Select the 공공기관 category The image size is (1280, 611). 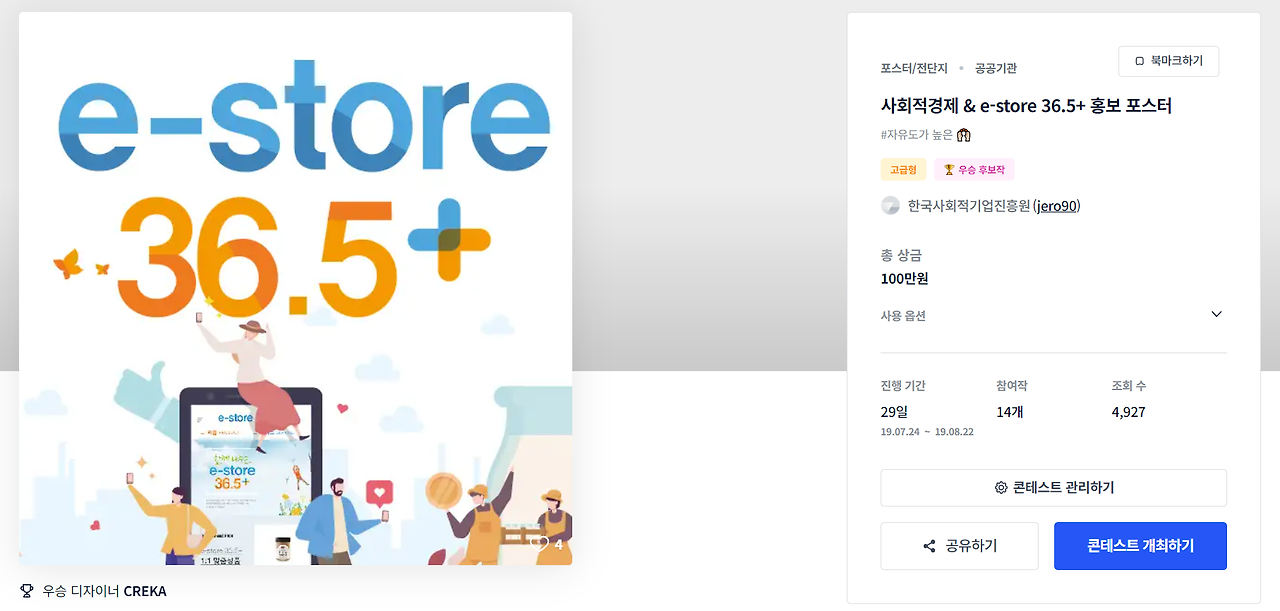pos(996,68)
